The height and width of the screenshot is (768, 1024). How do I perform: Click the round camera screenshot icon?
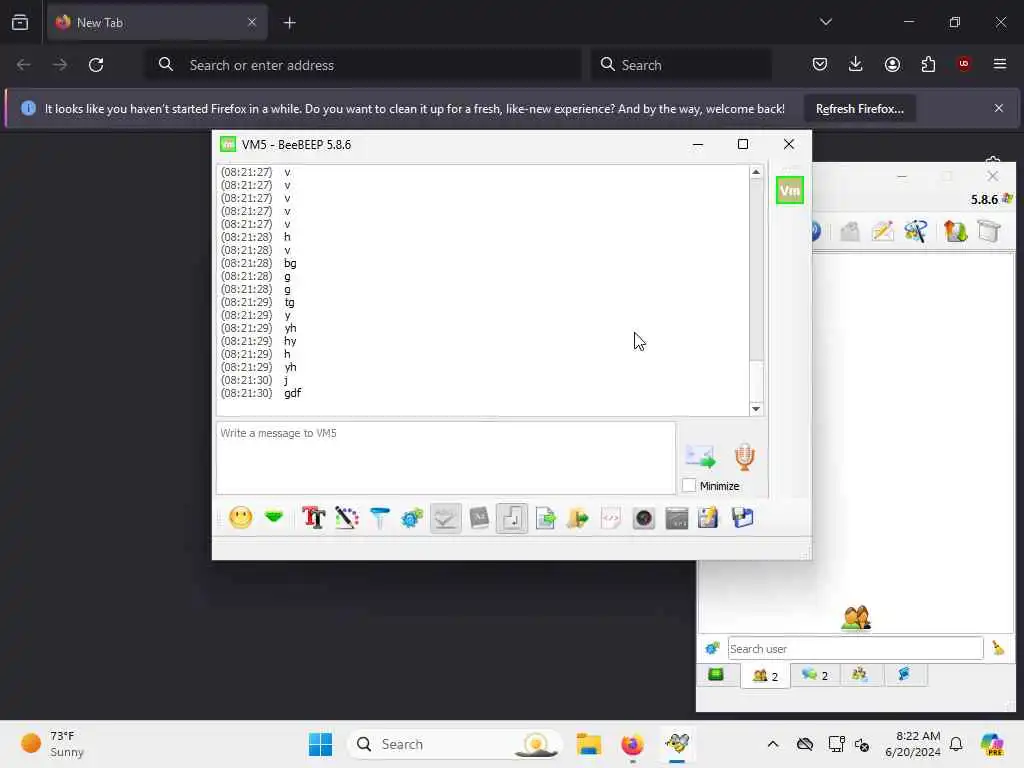point(644,519)
